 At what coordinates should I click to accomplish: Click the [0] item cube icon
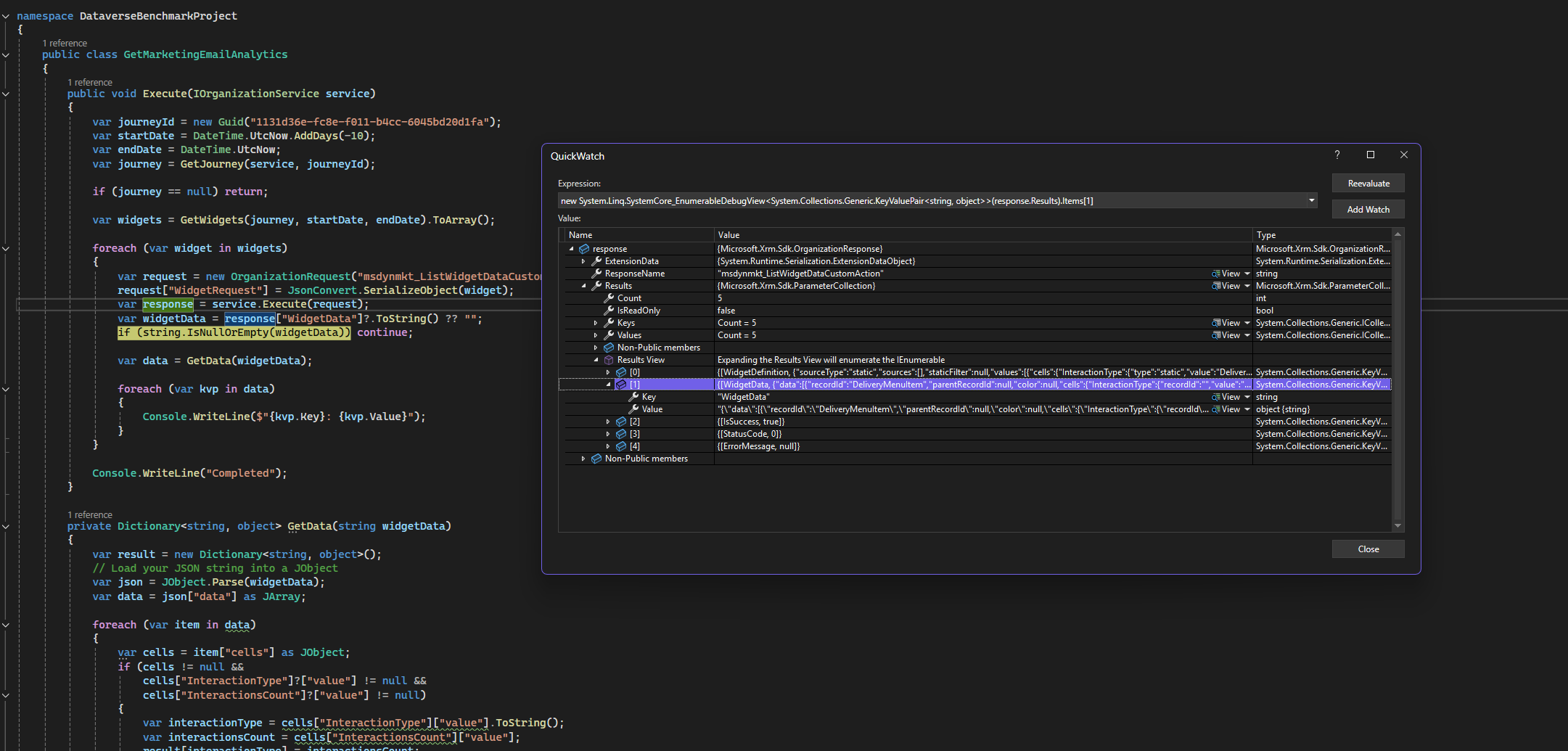(621, 372)
